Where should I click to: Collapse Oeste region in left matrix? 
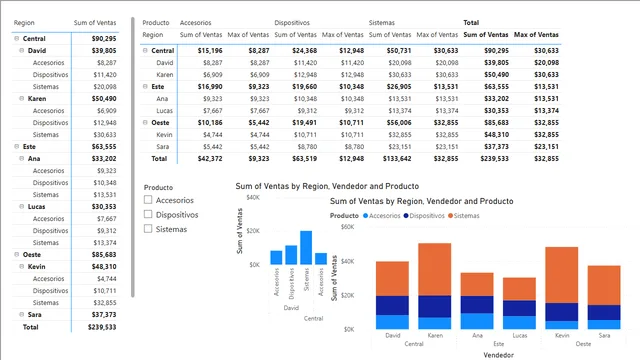(17, 254)
